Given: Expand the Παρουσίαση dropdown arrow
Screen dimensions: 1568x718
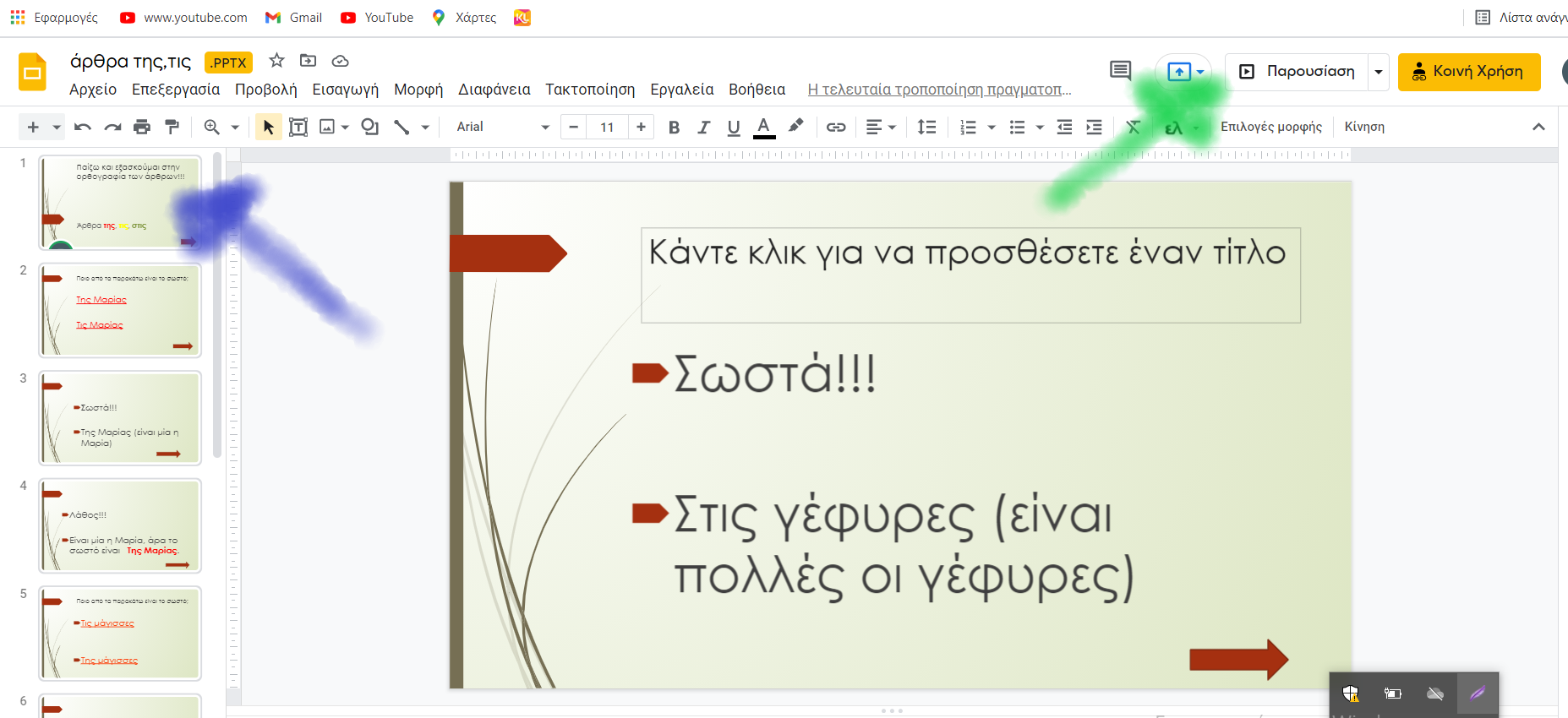Looking at the screenshot, I should [1379, 72].
